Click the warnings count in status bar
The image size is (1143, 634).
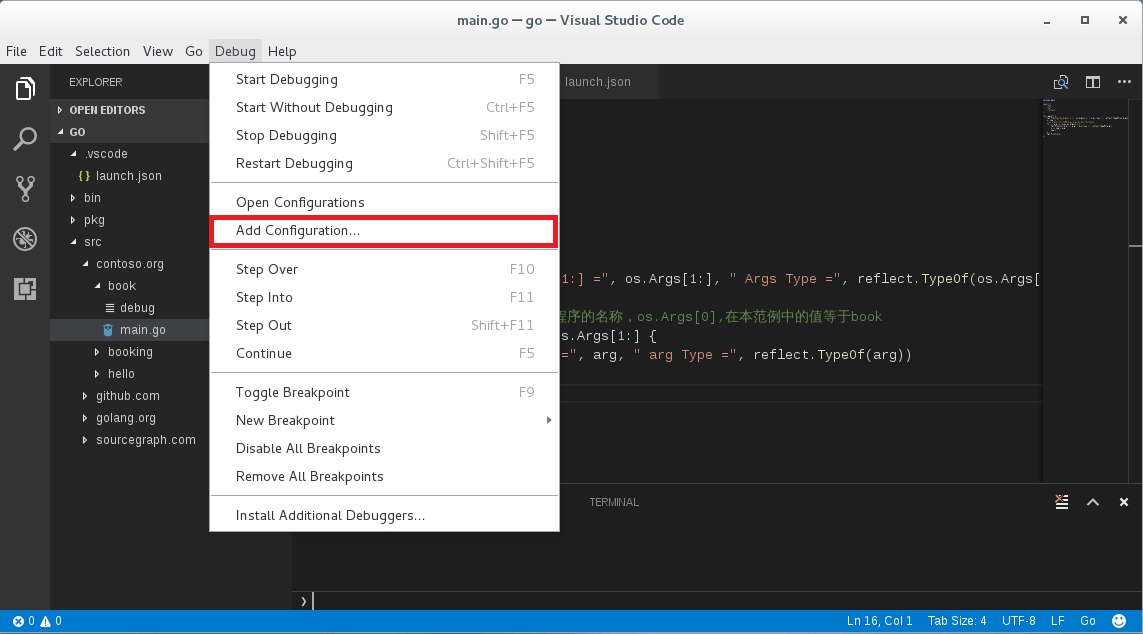[x=51, y=621]
